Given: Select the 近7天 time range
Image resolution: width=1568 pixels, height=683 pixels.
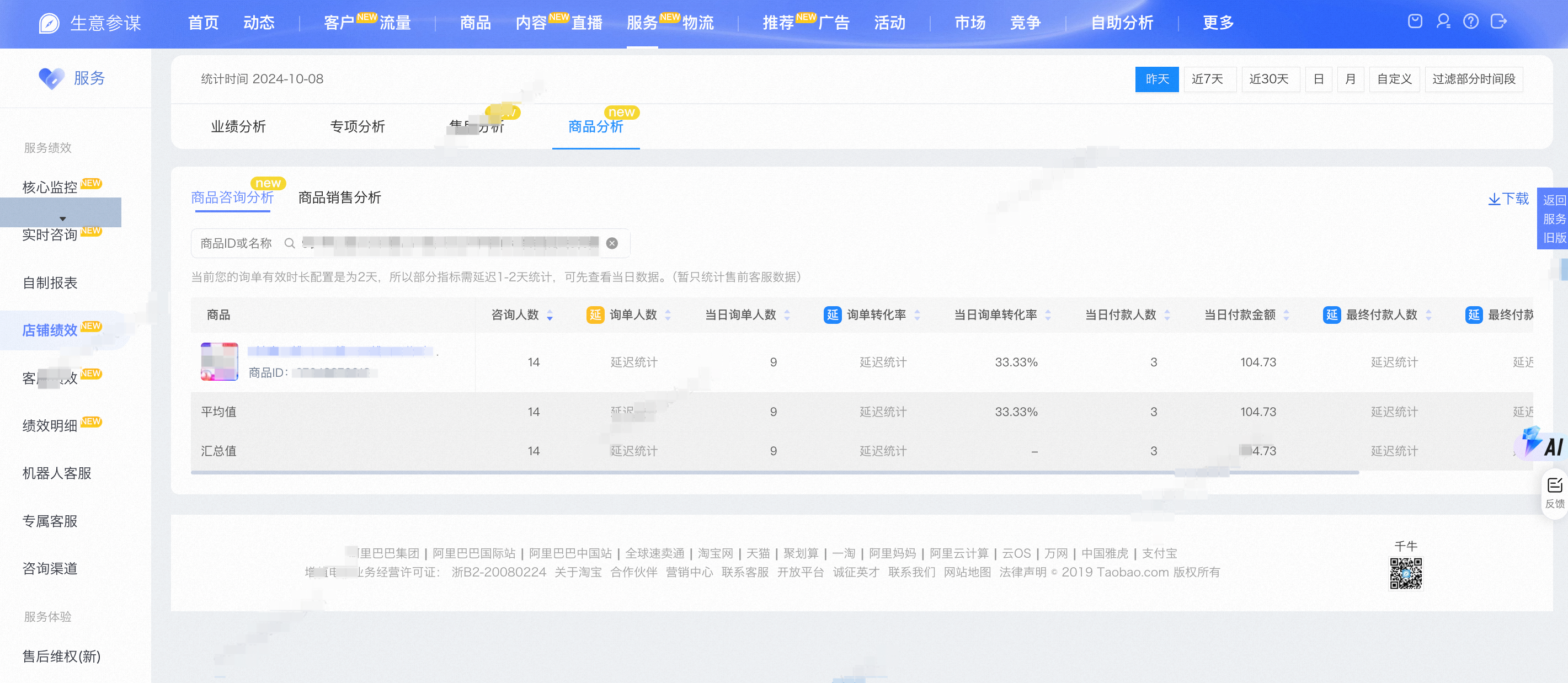Looking at the screenshot, I should point(1209,79).
